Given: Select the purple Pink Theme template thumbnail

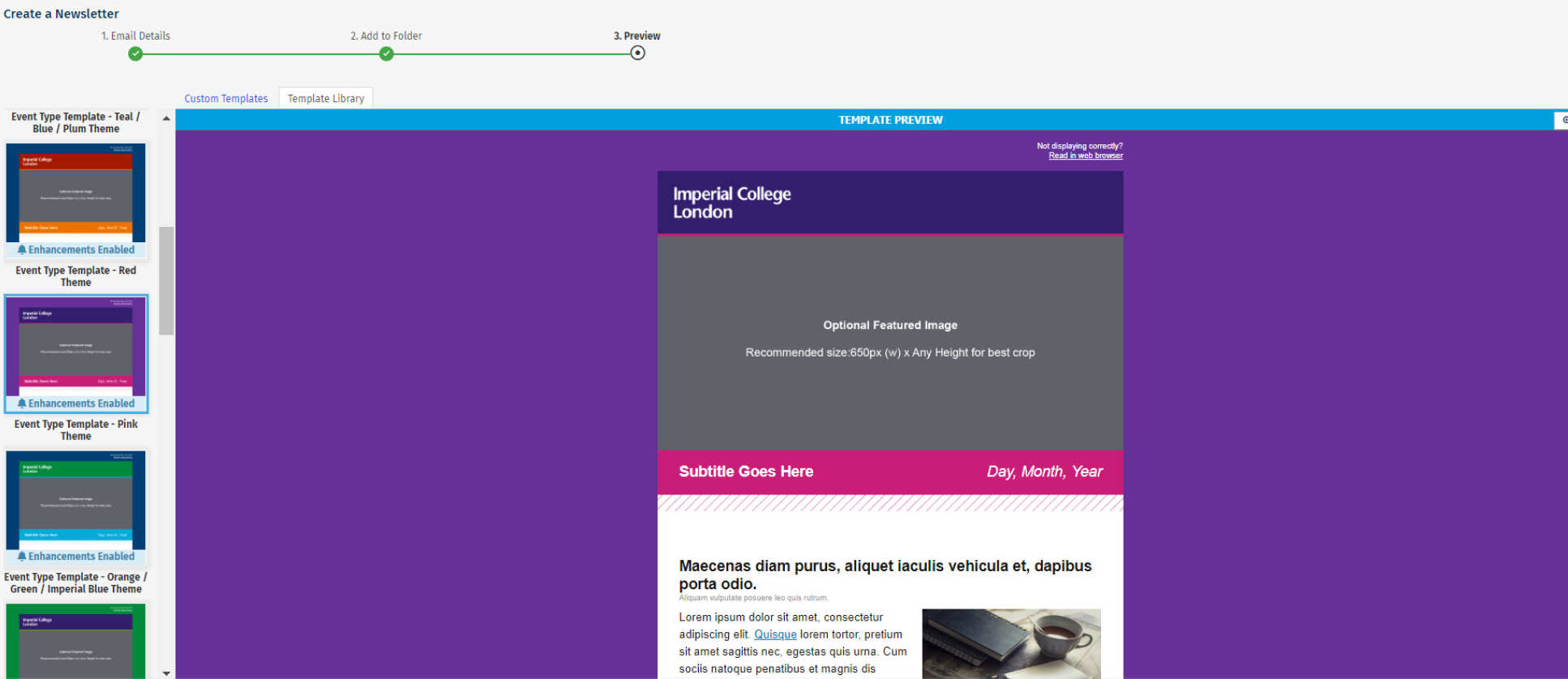Looking at the screenshot, I should [76, 346].
